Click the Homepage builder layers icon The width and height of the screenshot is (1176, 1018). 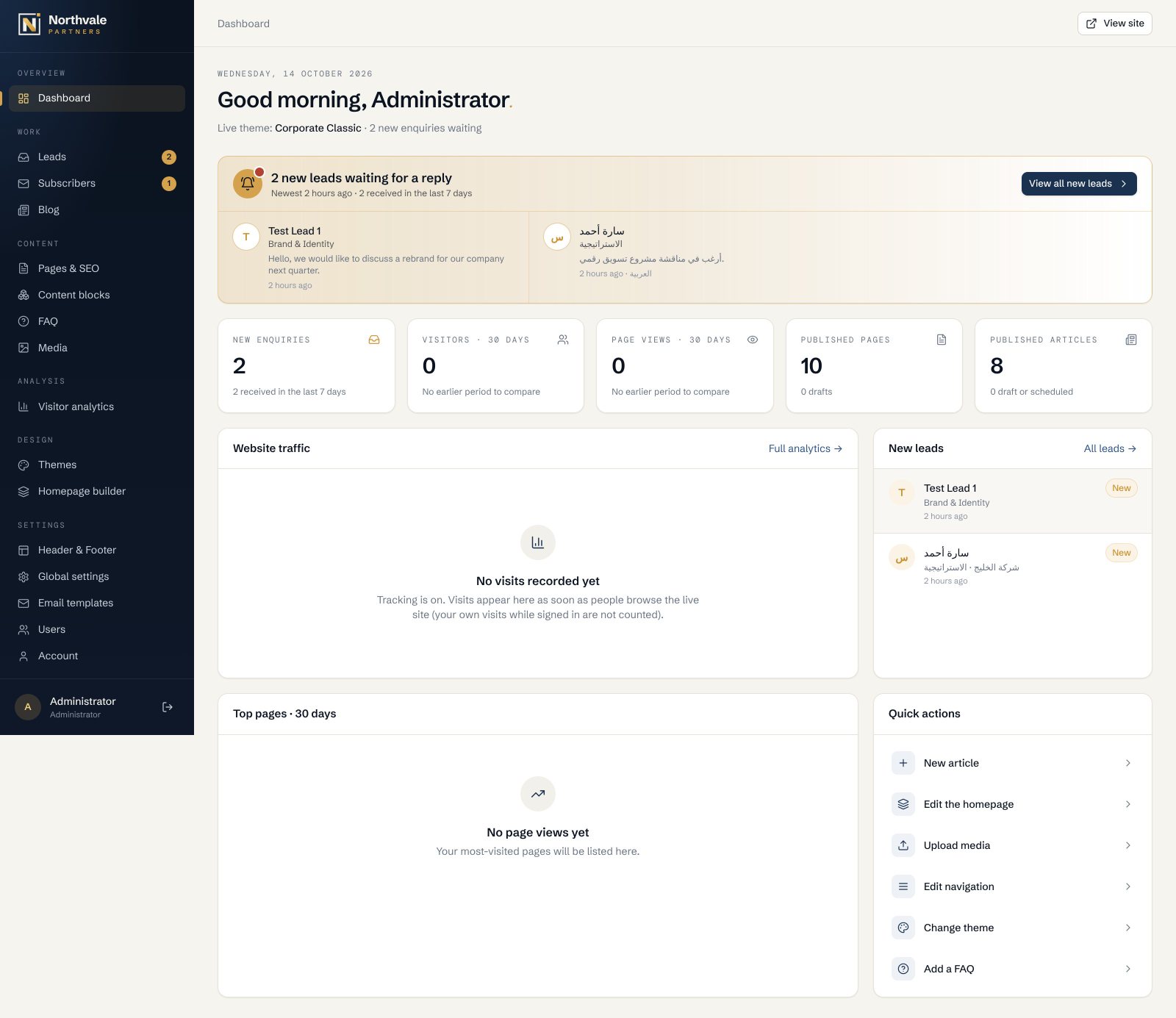[x=24, y=492]
